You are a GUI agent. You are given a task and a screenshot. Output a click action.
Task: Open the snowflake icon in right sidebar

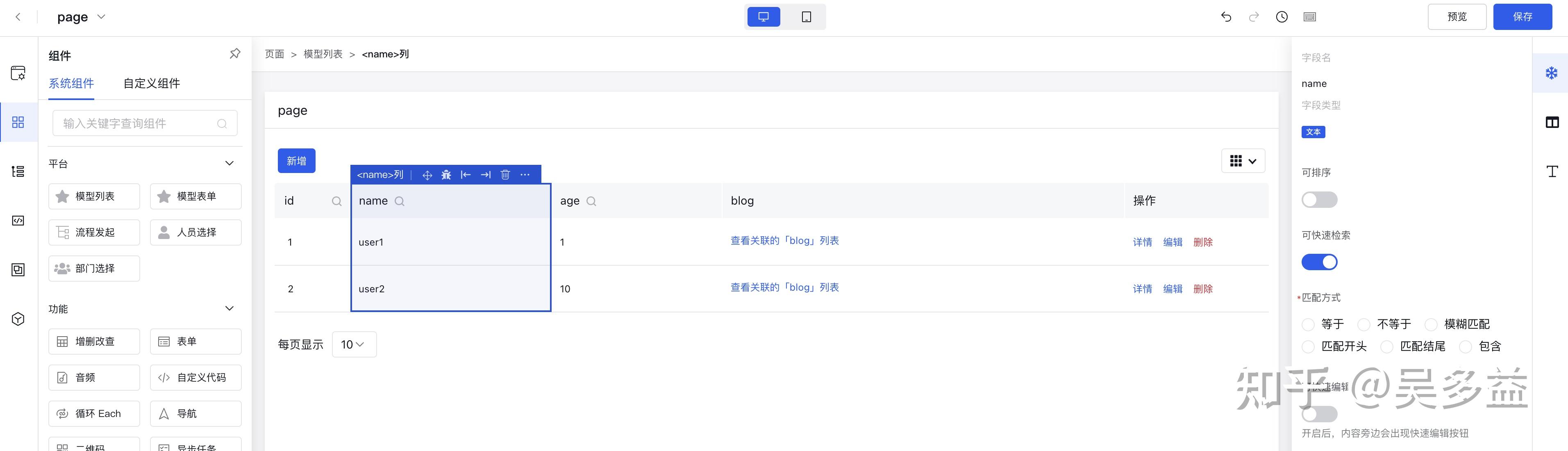click(1552, 73)
